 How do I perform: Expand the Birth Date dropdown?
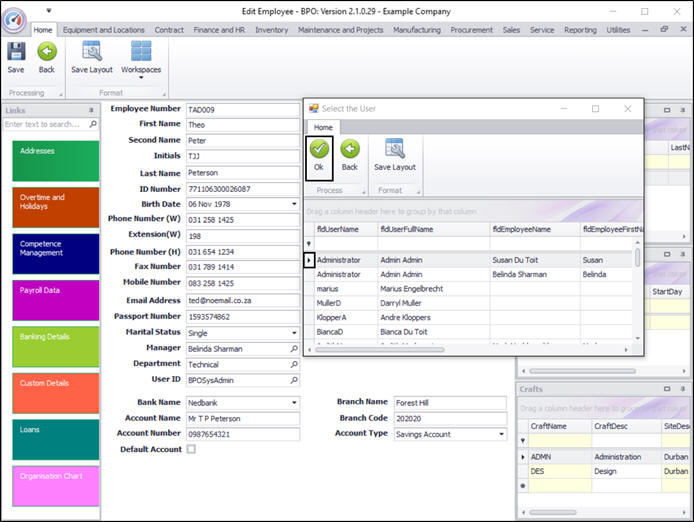point(293,205)
